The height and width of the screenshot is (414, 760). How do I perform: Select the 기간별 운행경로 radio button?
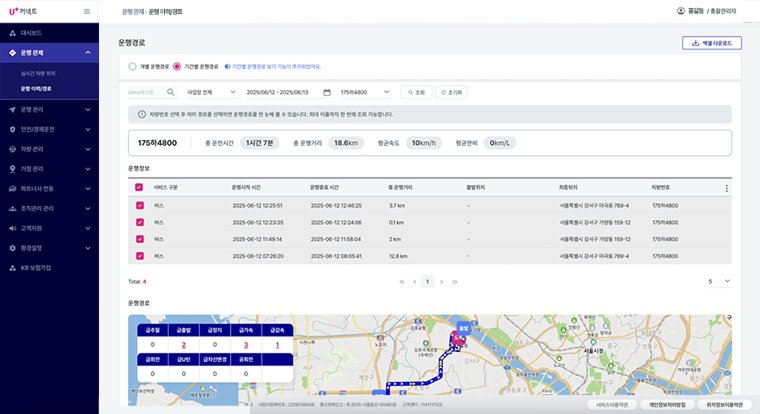pos(177,66)
